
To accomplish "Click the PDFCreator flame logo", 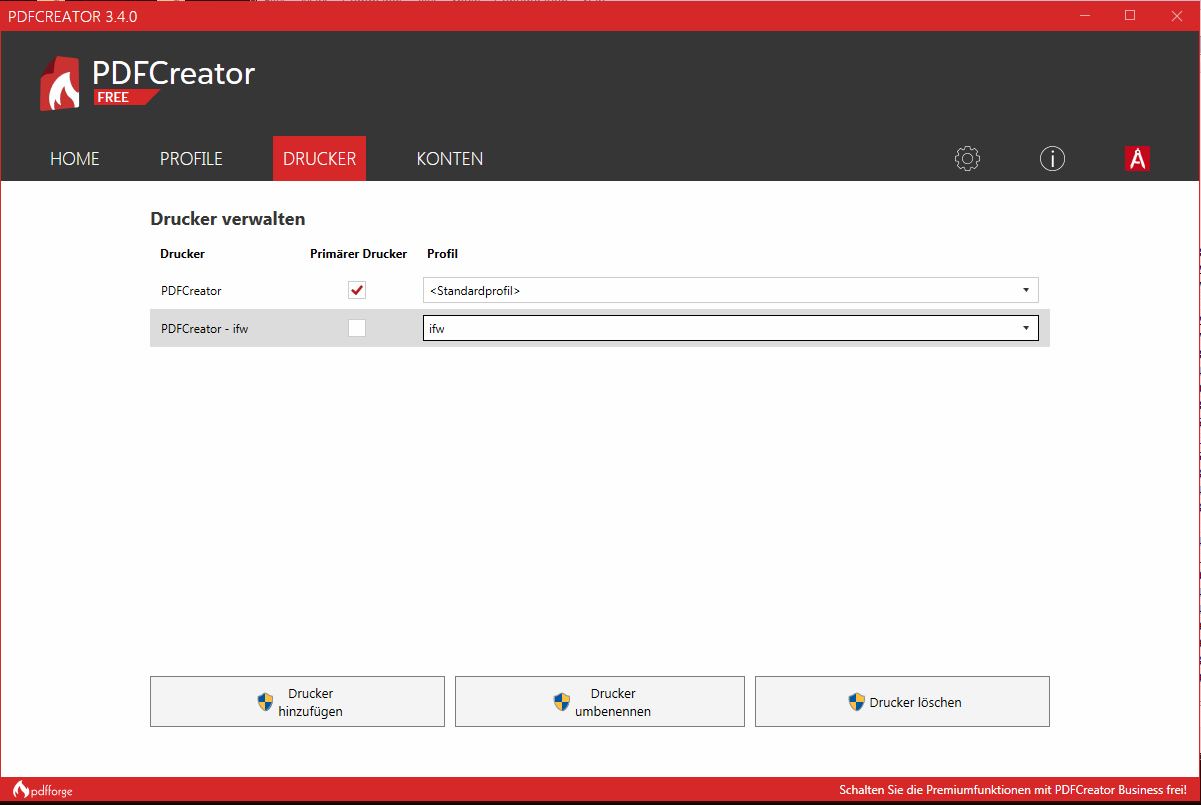I will point(60,84).
